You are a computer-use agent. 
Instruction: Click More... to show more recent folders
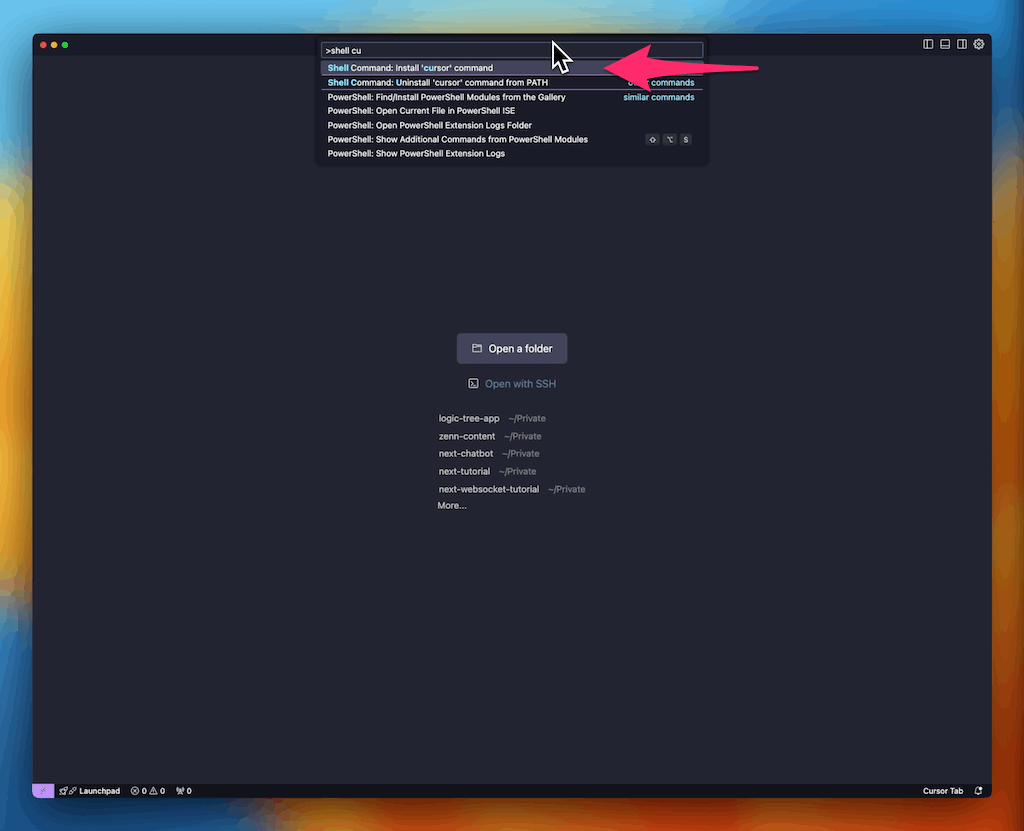[452, 506]
